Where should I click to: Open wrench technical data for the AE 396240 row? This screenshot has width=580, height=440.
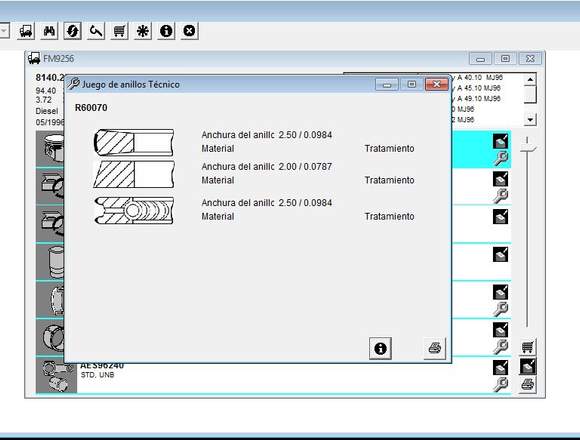point(500,385)
